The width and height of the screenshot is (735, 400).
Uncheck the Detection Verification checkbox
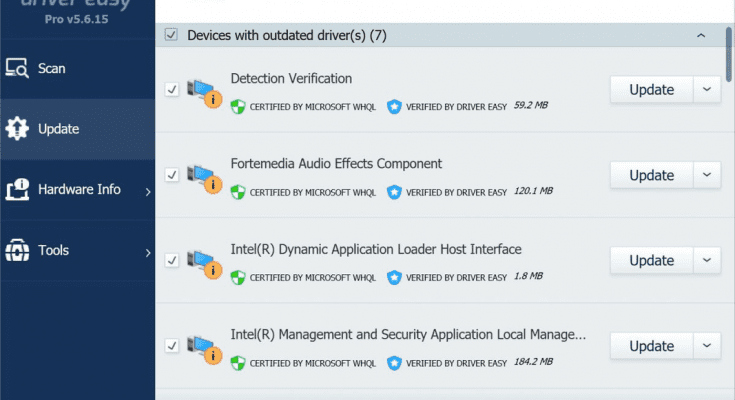[172, 90]
